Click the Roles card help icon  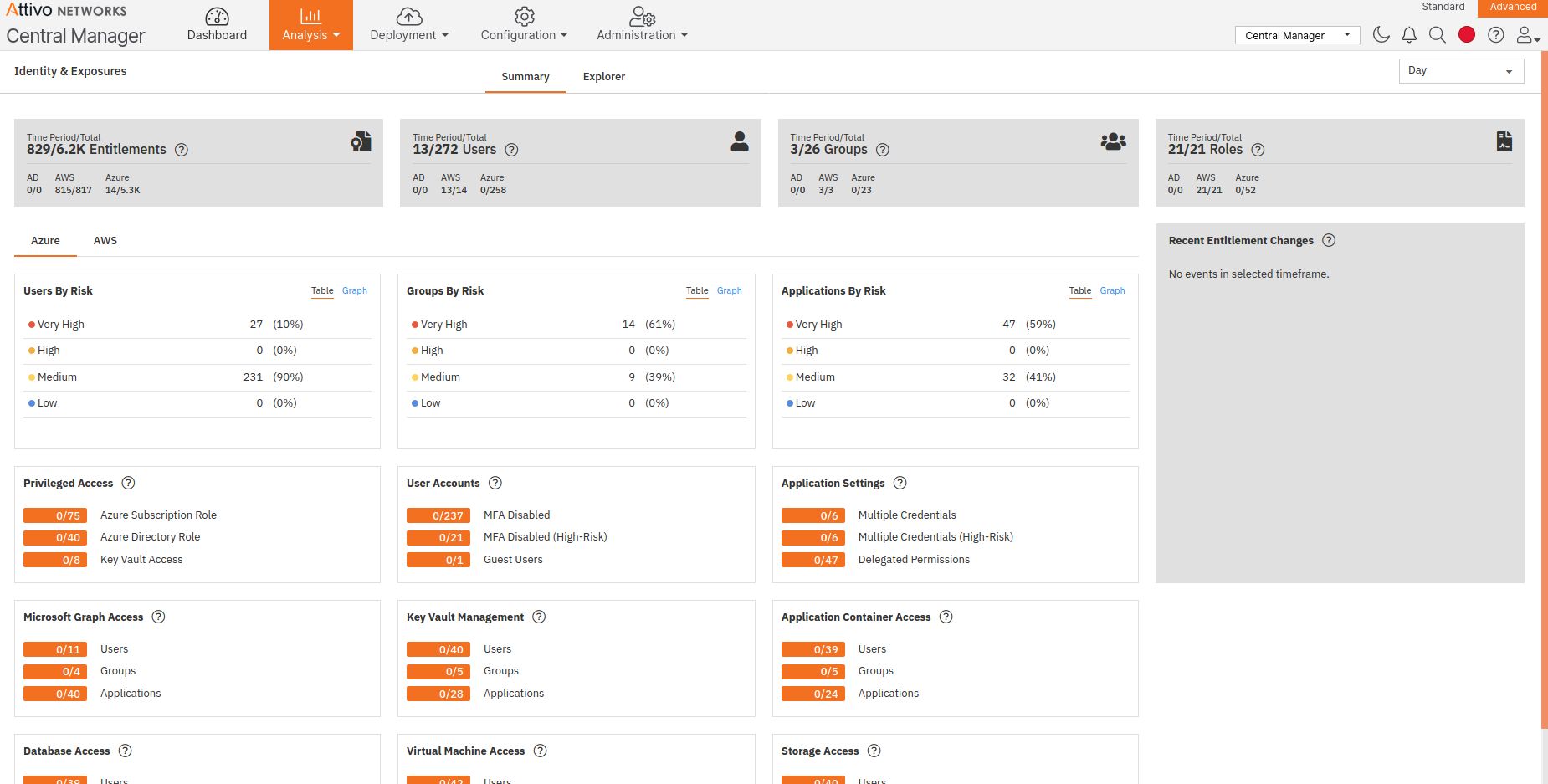1258,150
